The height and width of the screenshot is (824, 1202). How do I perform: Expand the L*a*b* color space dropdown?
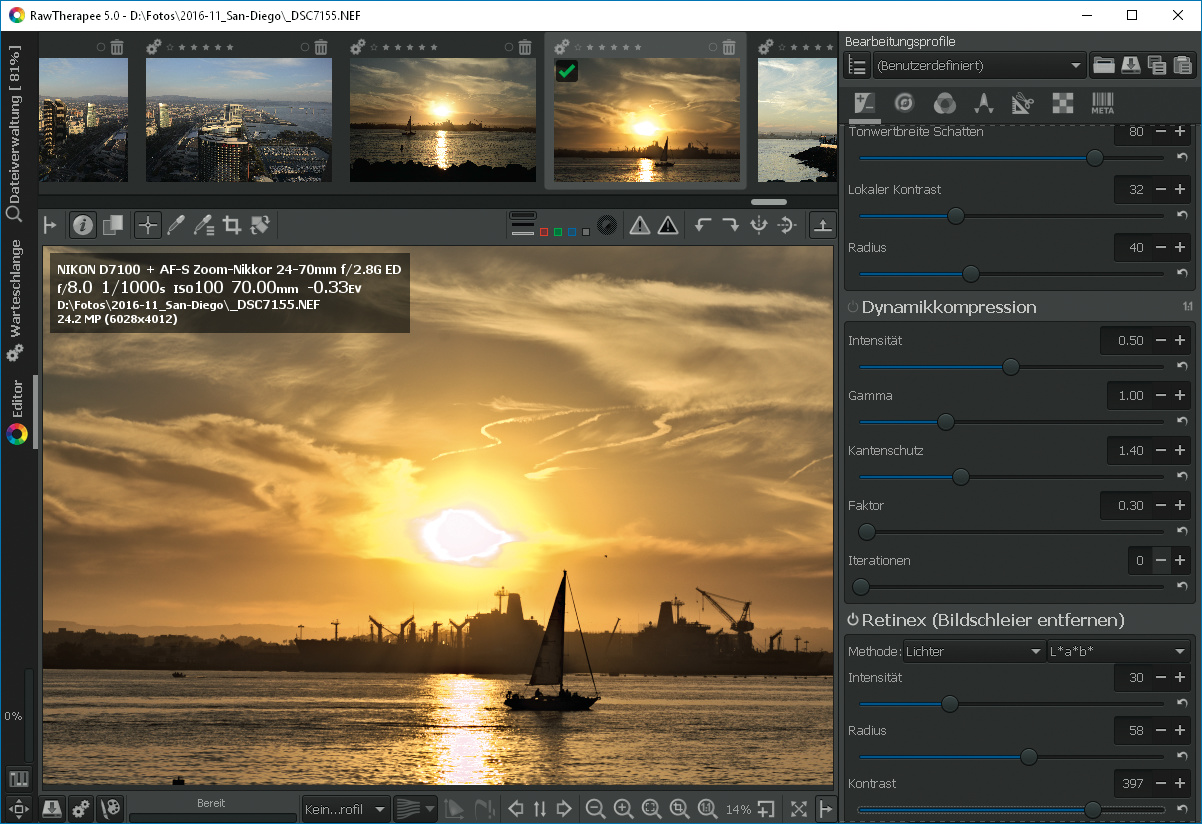point(1116,651)
